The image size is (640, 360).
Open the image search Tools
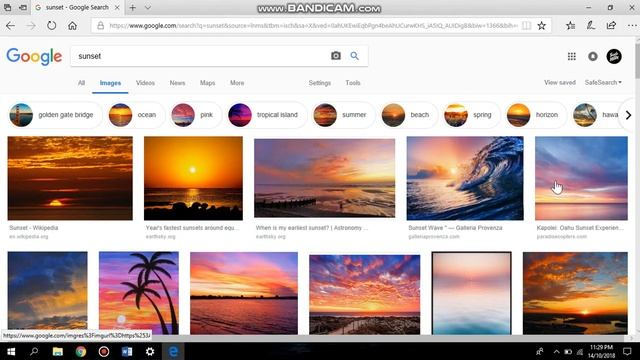pos(353,83)
